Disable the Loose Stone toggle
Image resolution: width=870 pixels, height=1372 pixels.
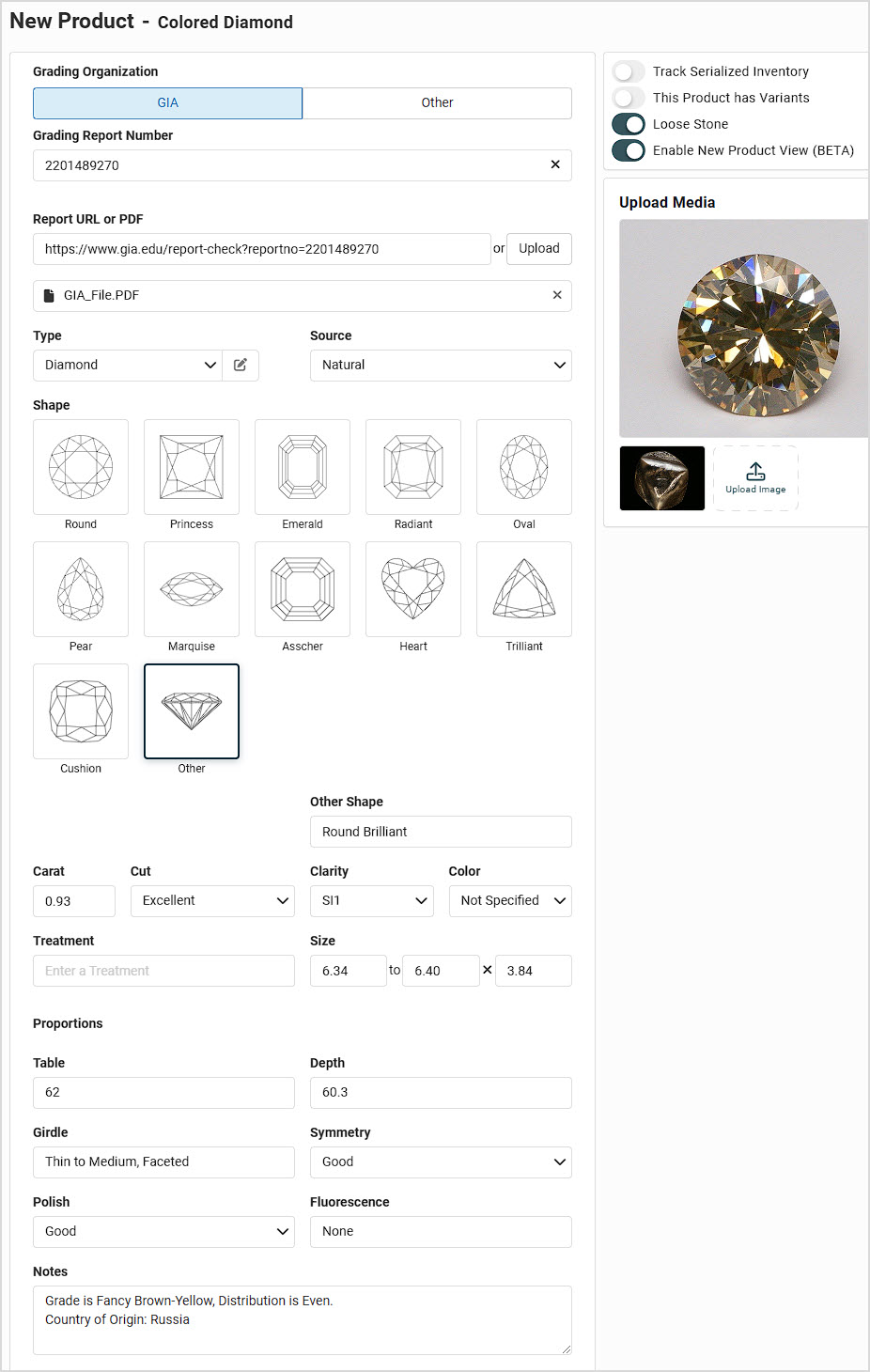[x=629, y=124]
